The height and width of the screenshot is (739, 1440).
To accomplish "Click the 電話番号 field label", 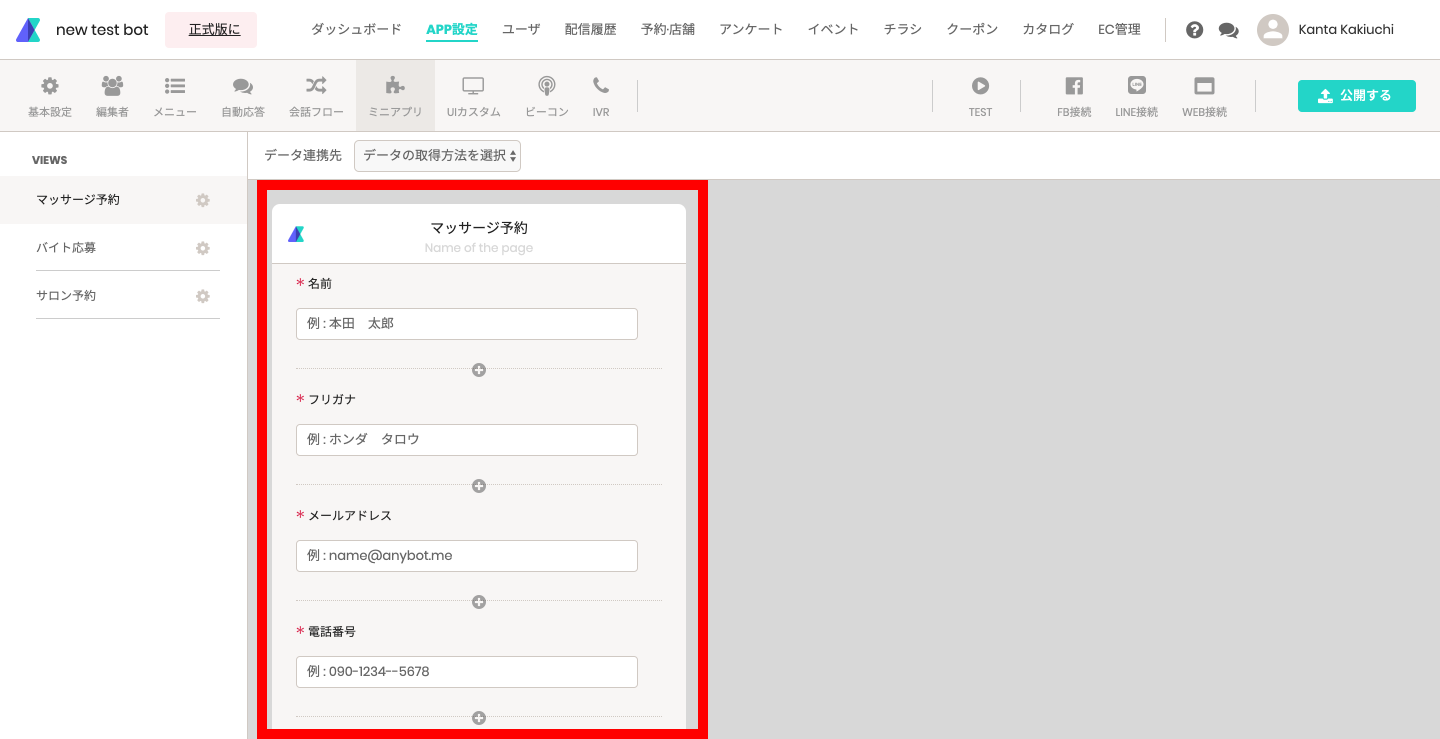I will coord(332,632).
